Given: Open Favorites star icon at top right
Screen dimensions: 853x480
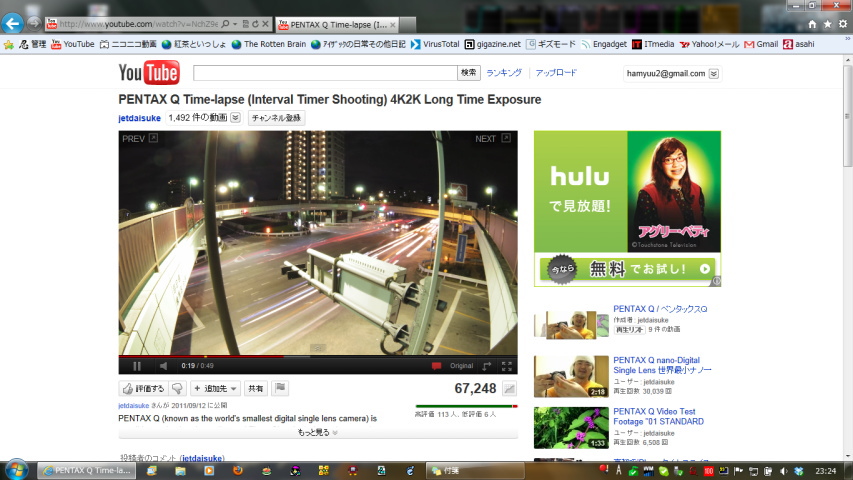Looking at the screenshot, I should click(x=827, y=24).
